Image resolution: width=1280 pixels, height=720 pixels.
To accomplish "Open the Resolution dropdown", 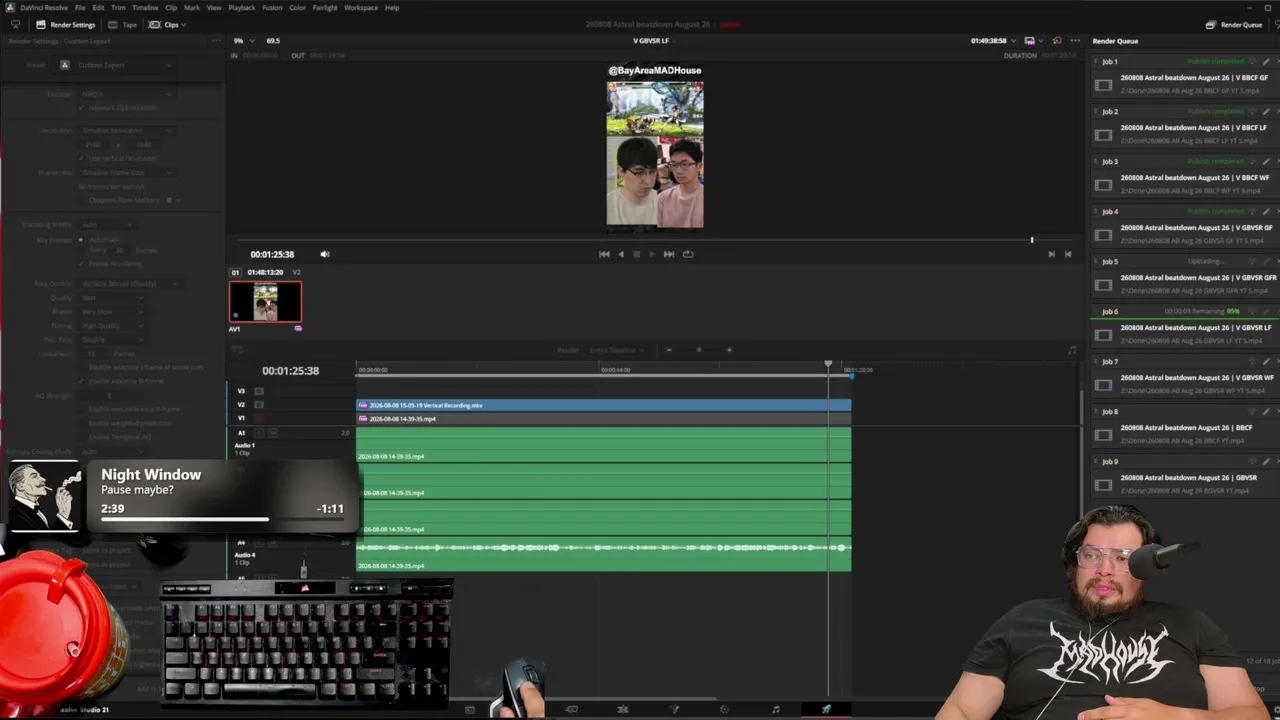I will [127, 130].
